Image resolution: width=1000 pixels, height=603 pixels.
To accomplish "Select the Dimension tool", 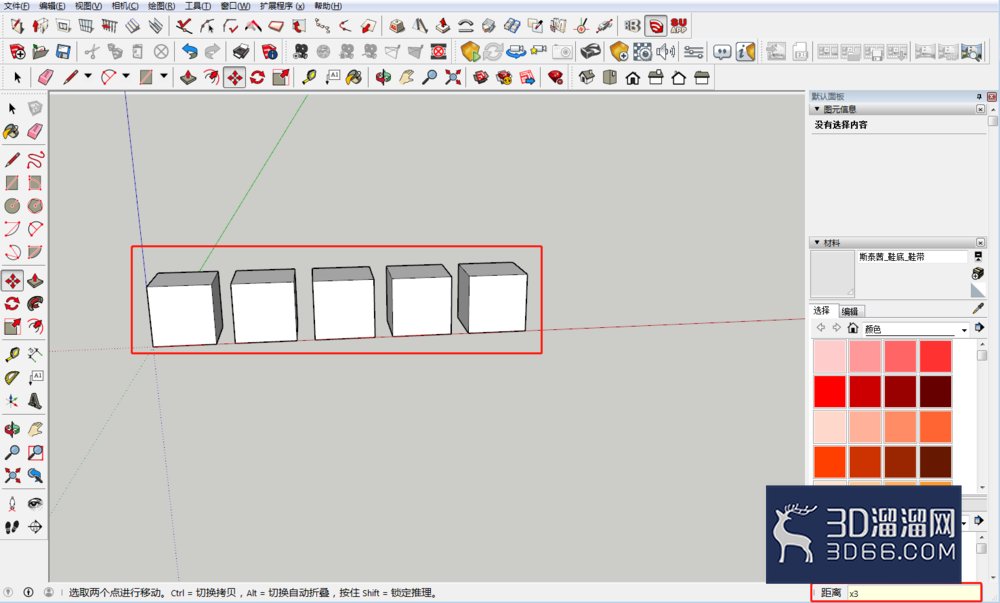I will tap(35, 354).
